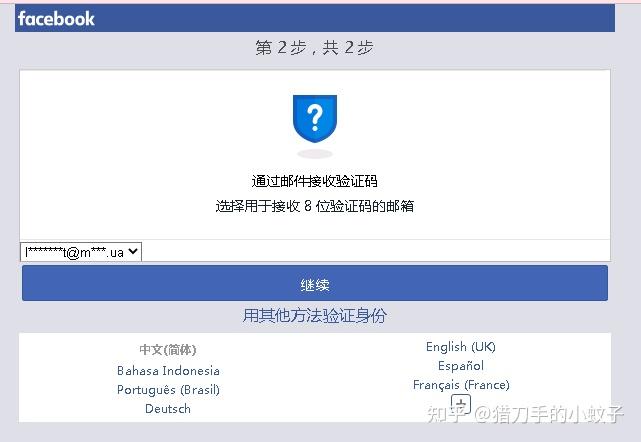Click the facebook logo in header
641x442 pixels.
(56, 19)
